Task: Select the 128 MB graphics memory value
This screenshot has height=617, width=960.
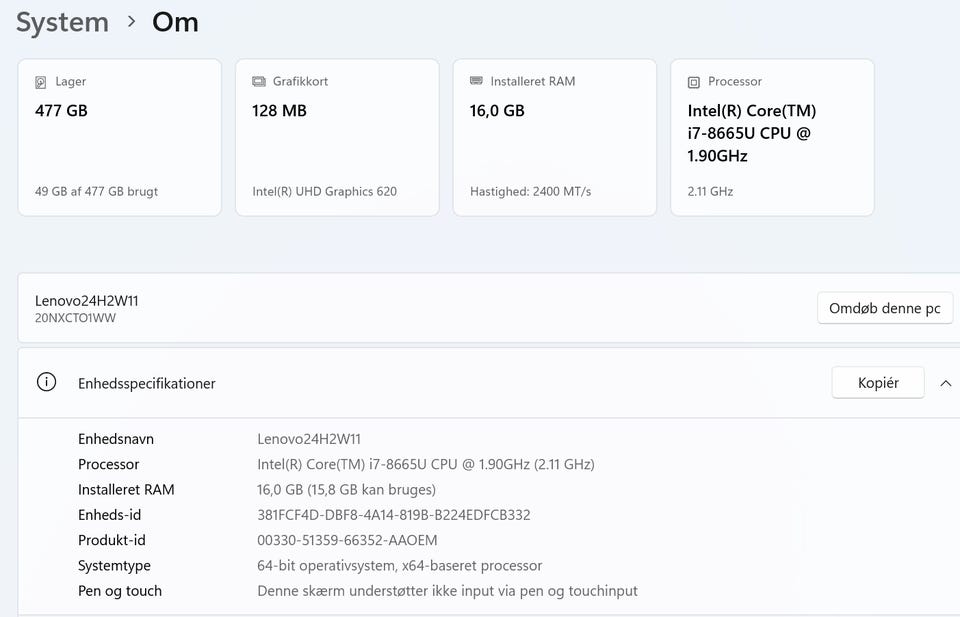Action: (x=279, y=111)
